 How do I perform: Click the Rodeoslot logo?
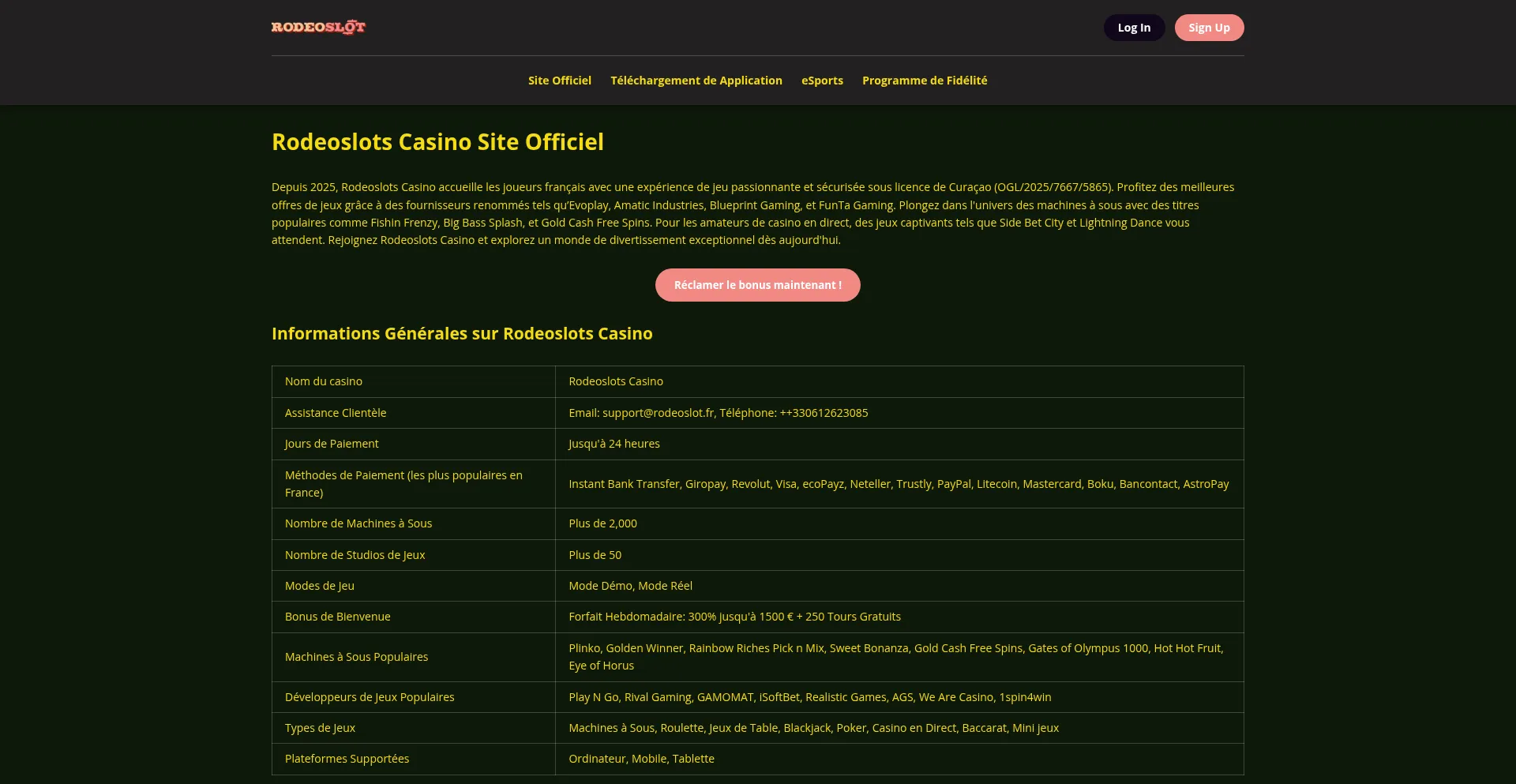pyautogui.click(x=318, y=28)
